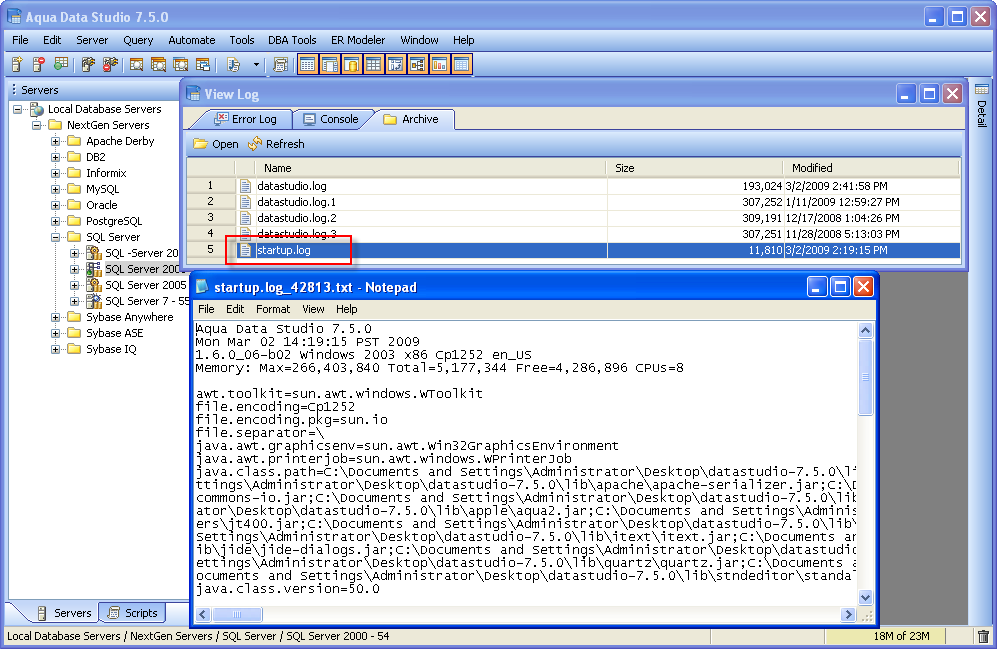Open the script toolbar dropdown arrow
997x649 pixels.
256,64
